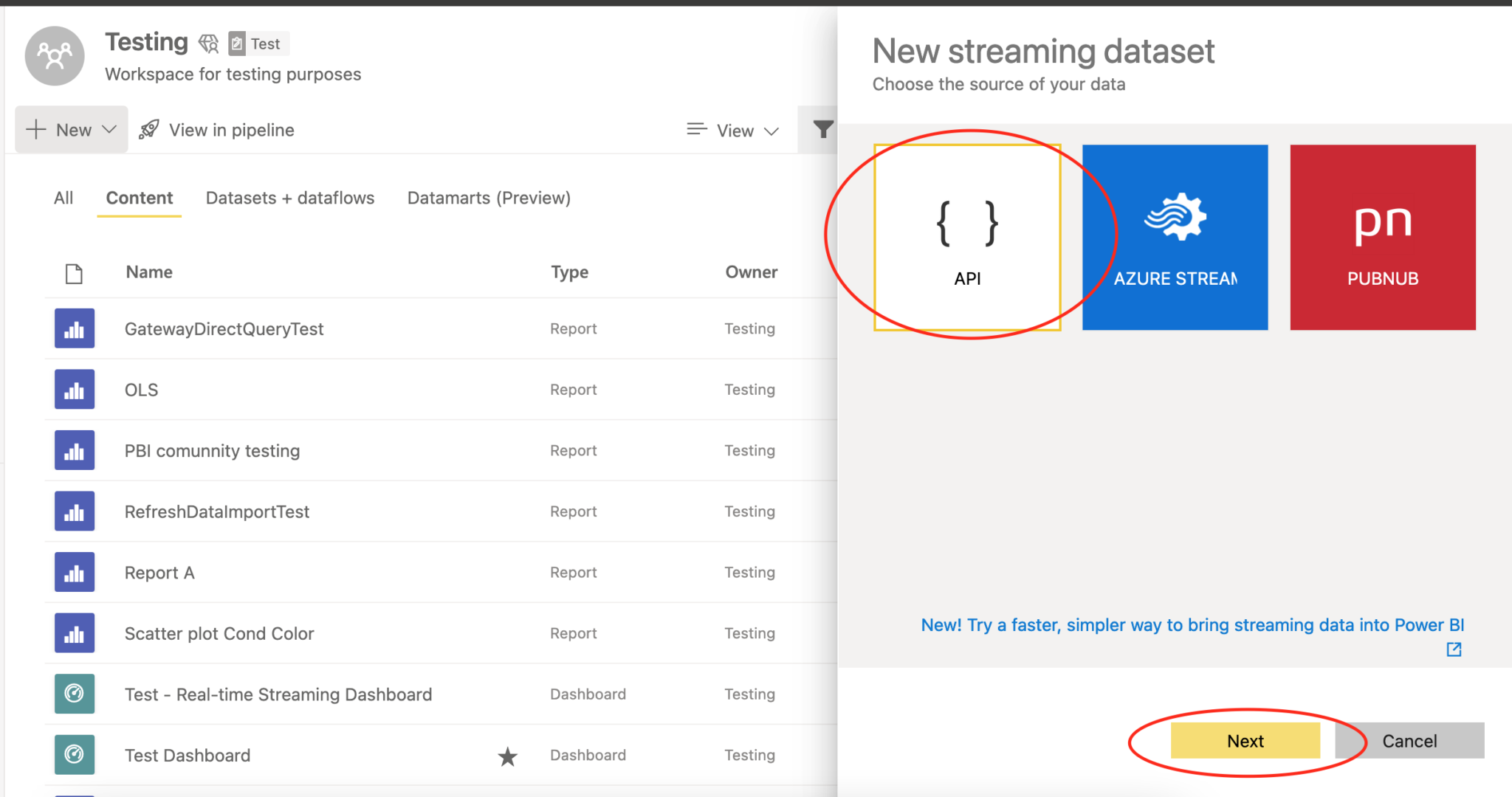Choose the PubNub streaming source
This screenshot has width=1512, height=797.
pos(1383,236)
